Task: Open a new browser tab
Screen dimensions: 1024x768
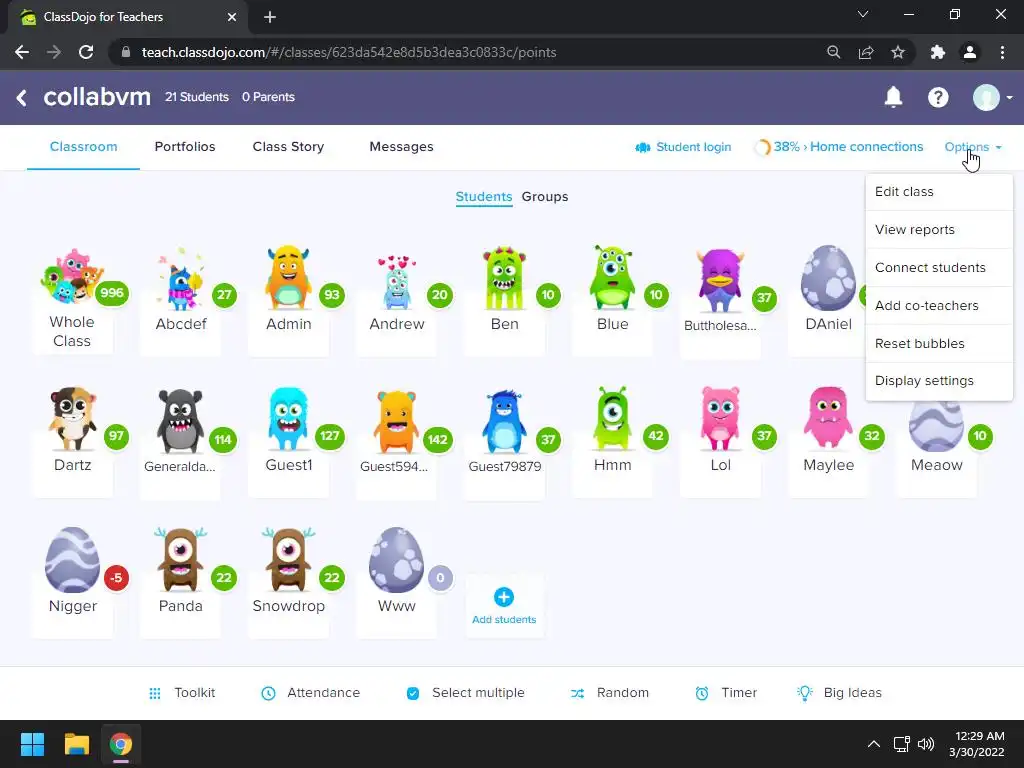Action: tap(270, 17)
